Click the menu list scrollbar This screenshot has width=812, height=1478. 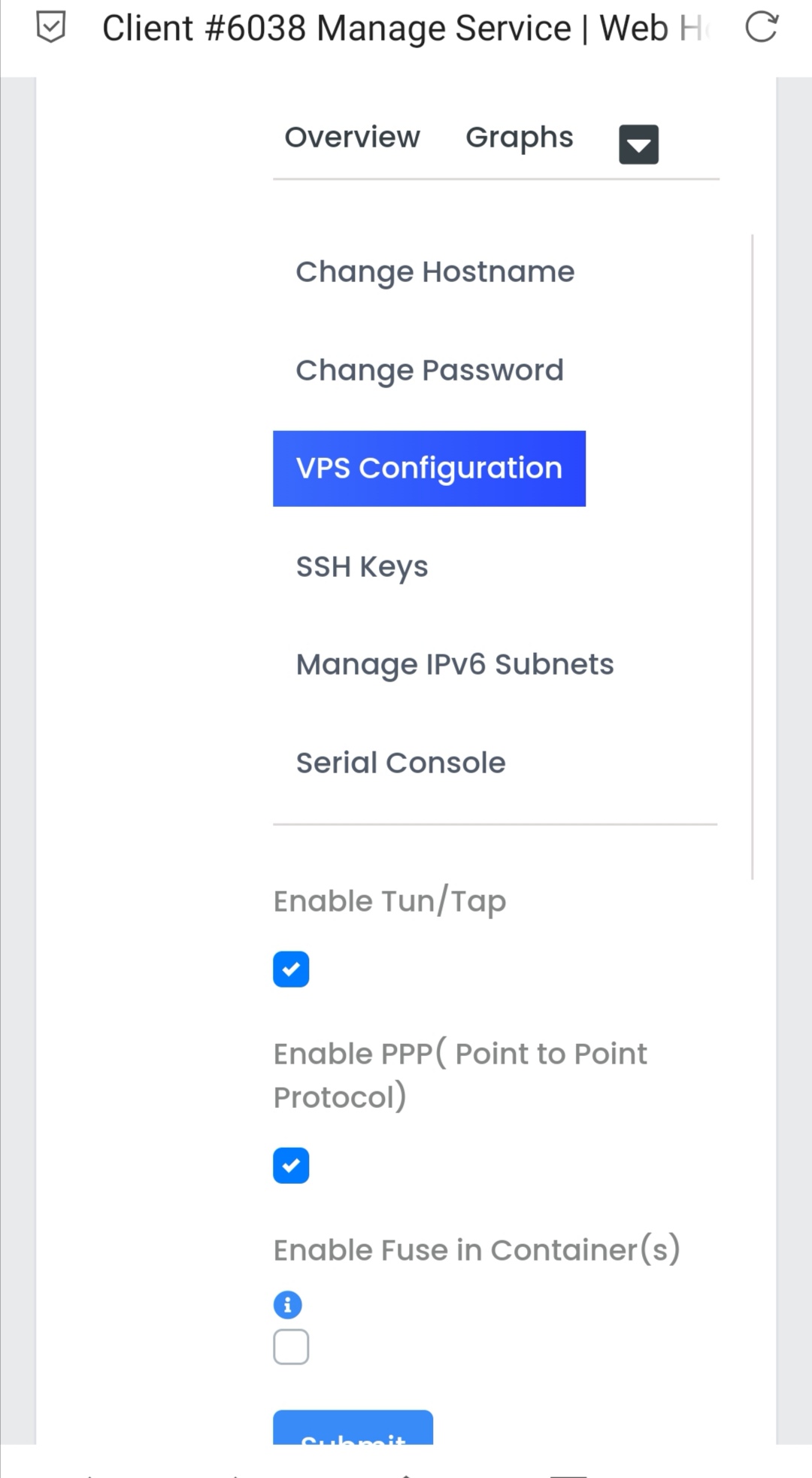pyautogui.click(x=752, y=557)
